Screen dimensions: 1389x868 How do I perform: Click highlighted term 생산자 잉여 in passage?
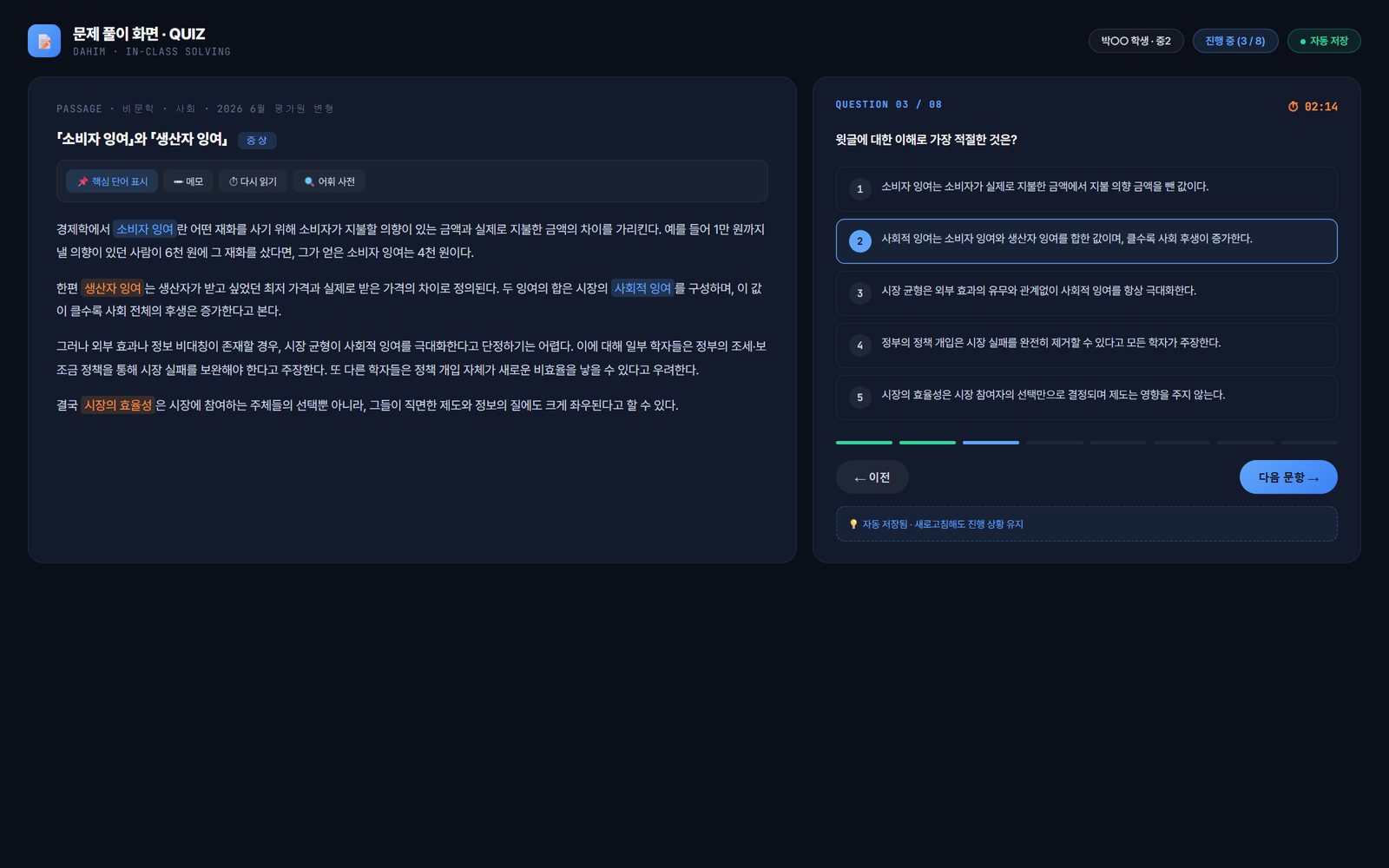(112, 288)
